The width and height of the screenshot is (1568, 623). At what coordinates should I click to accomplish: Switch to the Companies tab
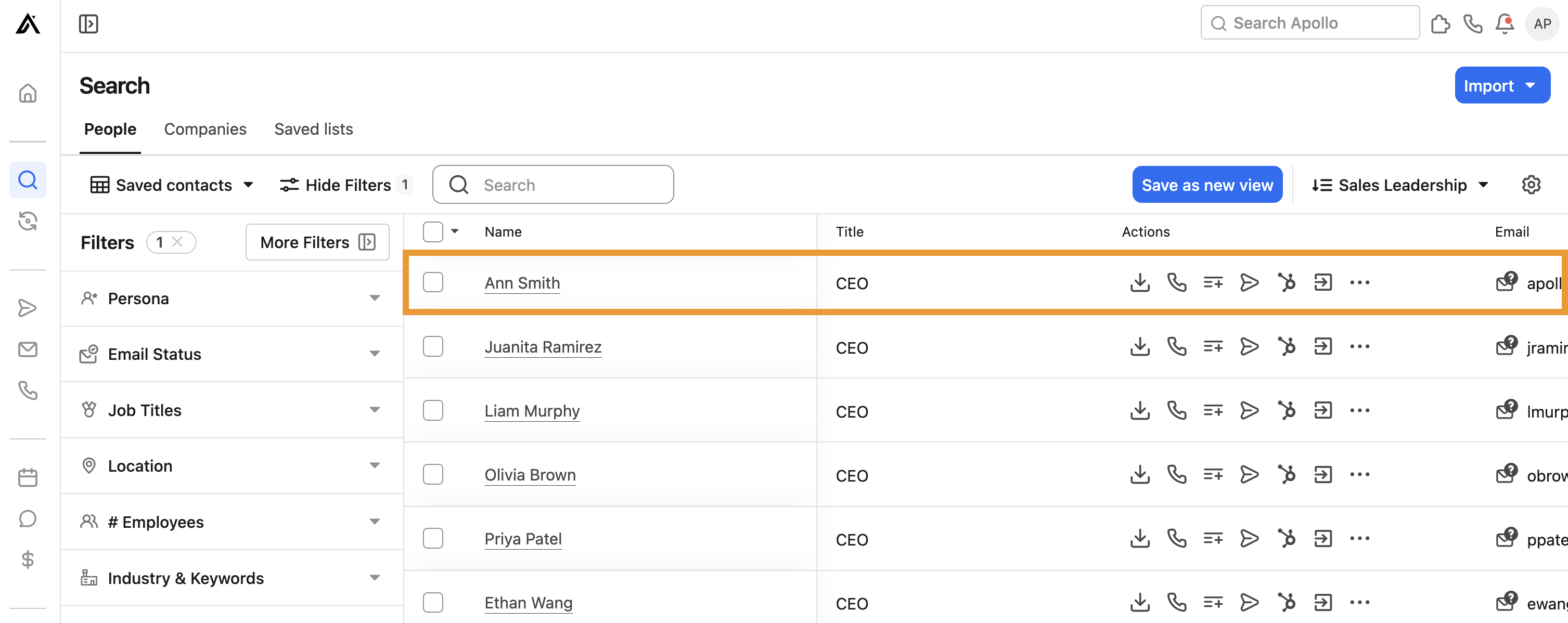pos(205,129)
